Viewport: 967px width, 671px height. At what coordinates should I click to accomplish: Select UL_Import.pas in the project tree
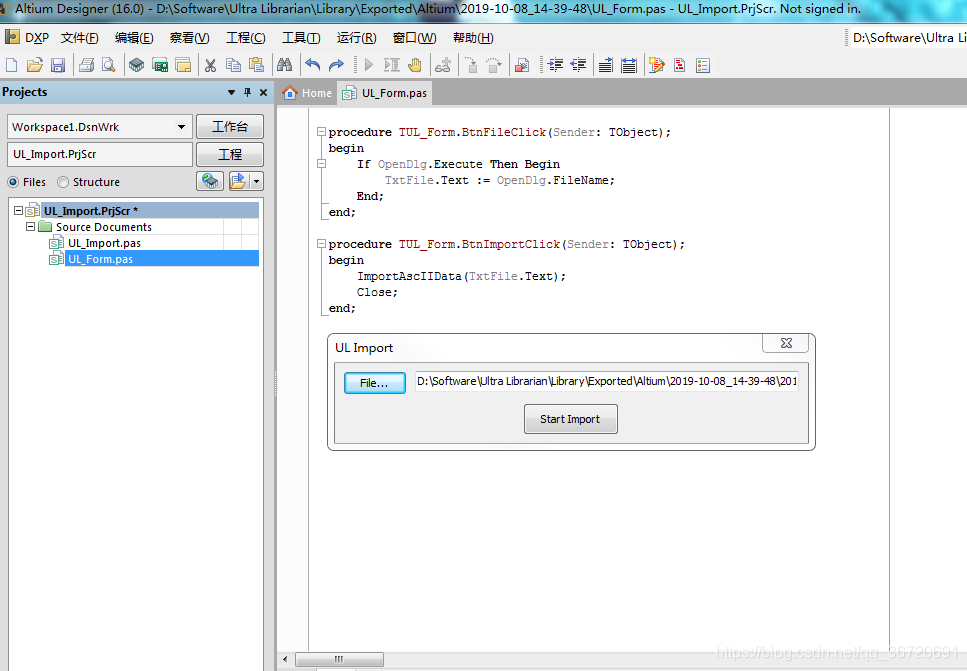pos(104,243)
